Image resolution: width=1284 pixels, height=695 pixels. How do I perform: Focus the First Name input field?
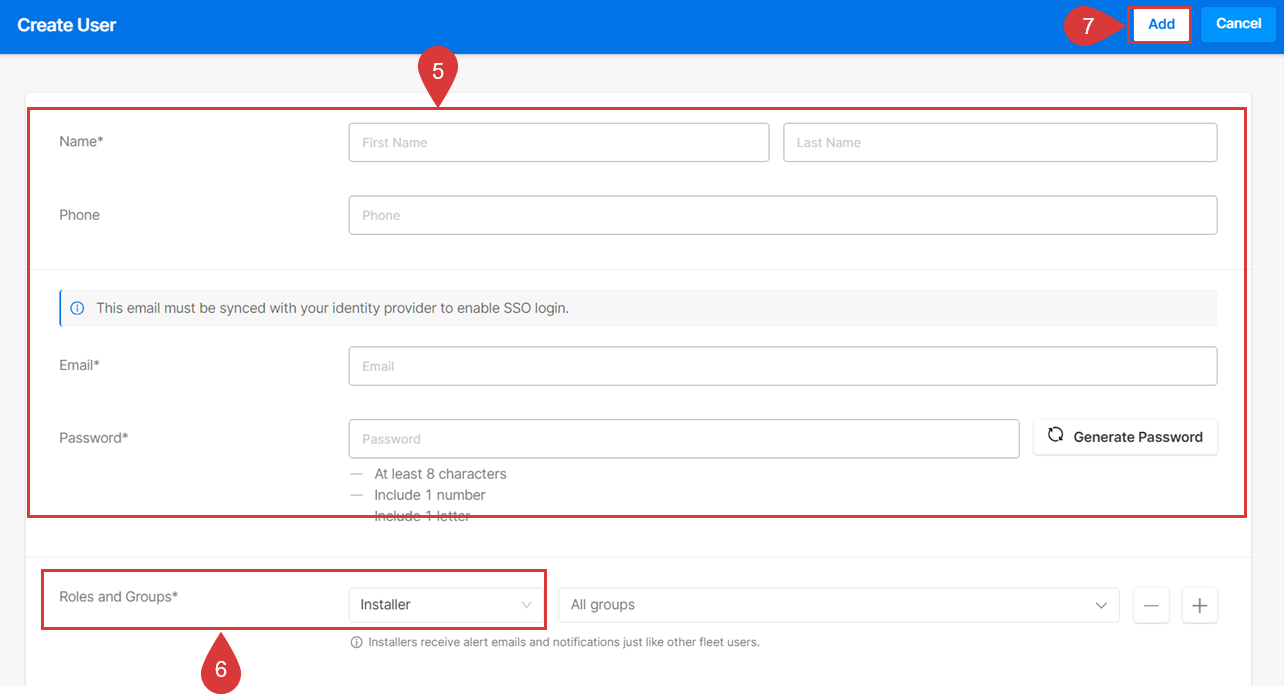[x=558, y=143]
